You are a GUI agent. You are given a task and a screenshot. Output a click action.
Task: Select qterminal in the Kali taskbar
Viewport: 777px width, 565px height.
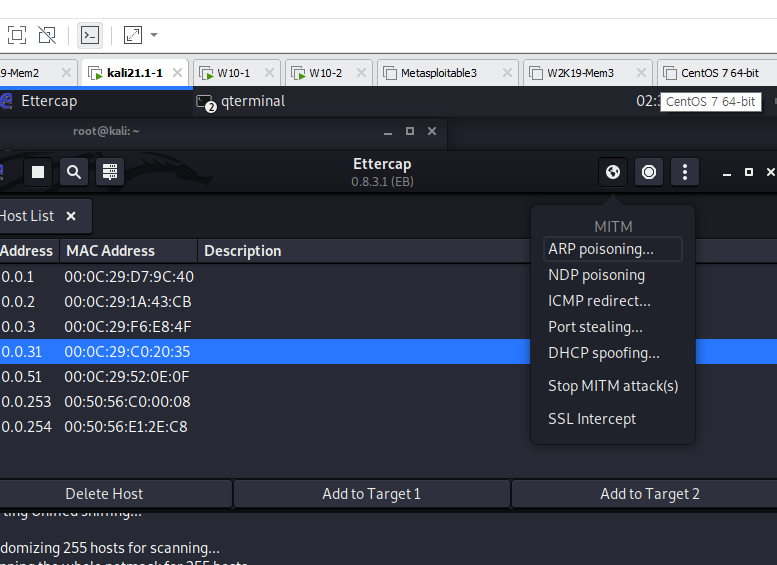click(x=253, y=101)
